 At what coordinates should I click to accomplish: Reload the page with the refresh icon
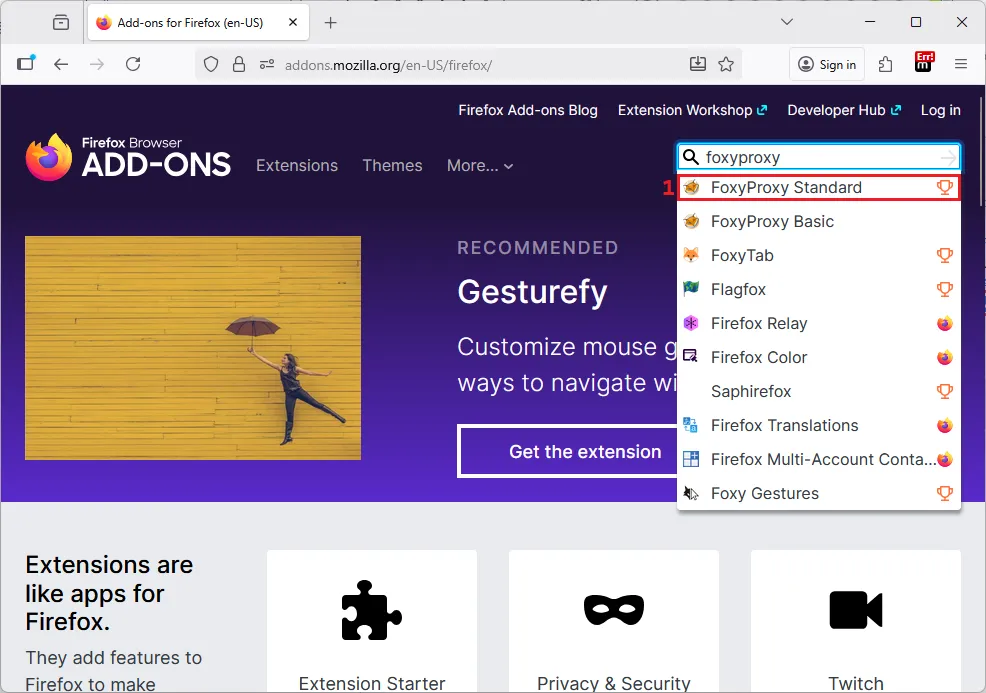[x=133, y=64]
